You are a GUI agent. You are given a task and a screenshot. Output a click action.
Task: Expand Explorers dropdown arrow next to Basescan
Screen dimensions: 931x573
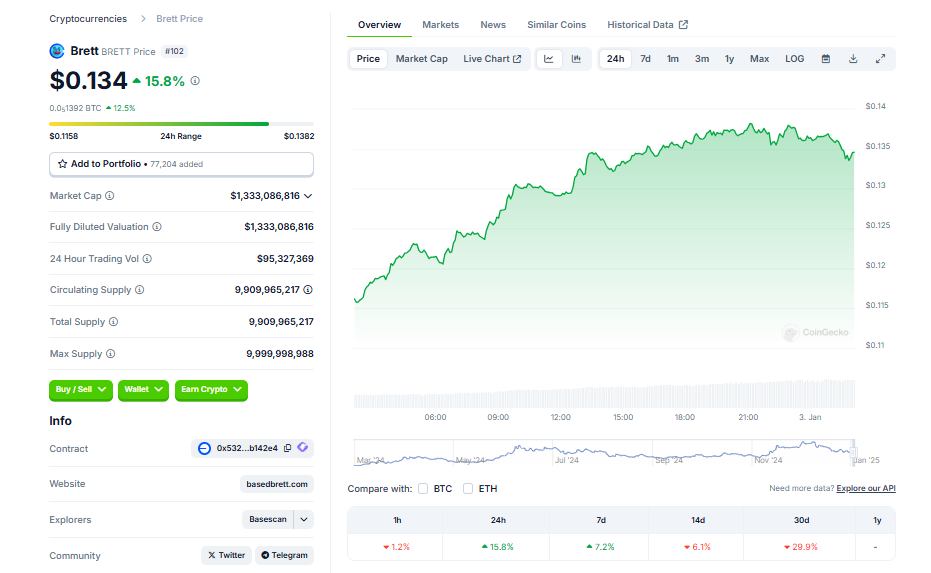pyautogui.click(x=304, y=520)
